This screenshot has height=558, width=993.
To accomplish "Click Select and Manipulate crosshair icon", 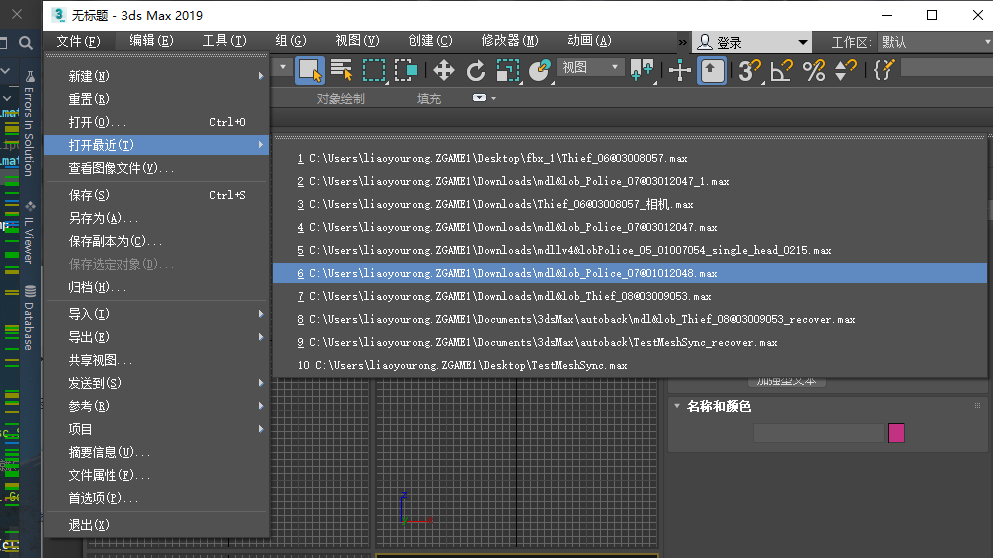I will coord(680,70).
